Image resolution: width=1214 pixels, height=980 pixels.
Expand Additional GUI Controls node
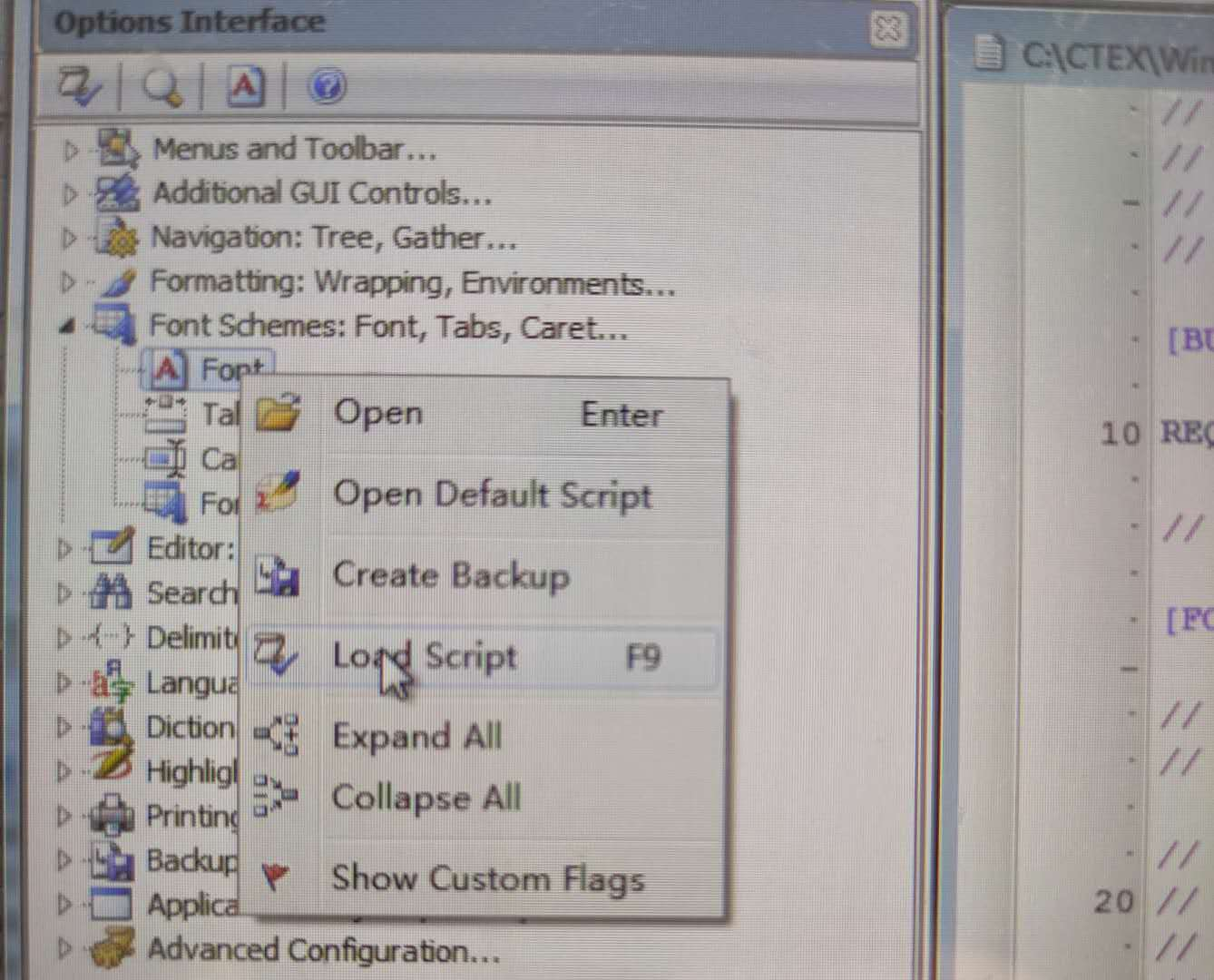coord(70,193)
